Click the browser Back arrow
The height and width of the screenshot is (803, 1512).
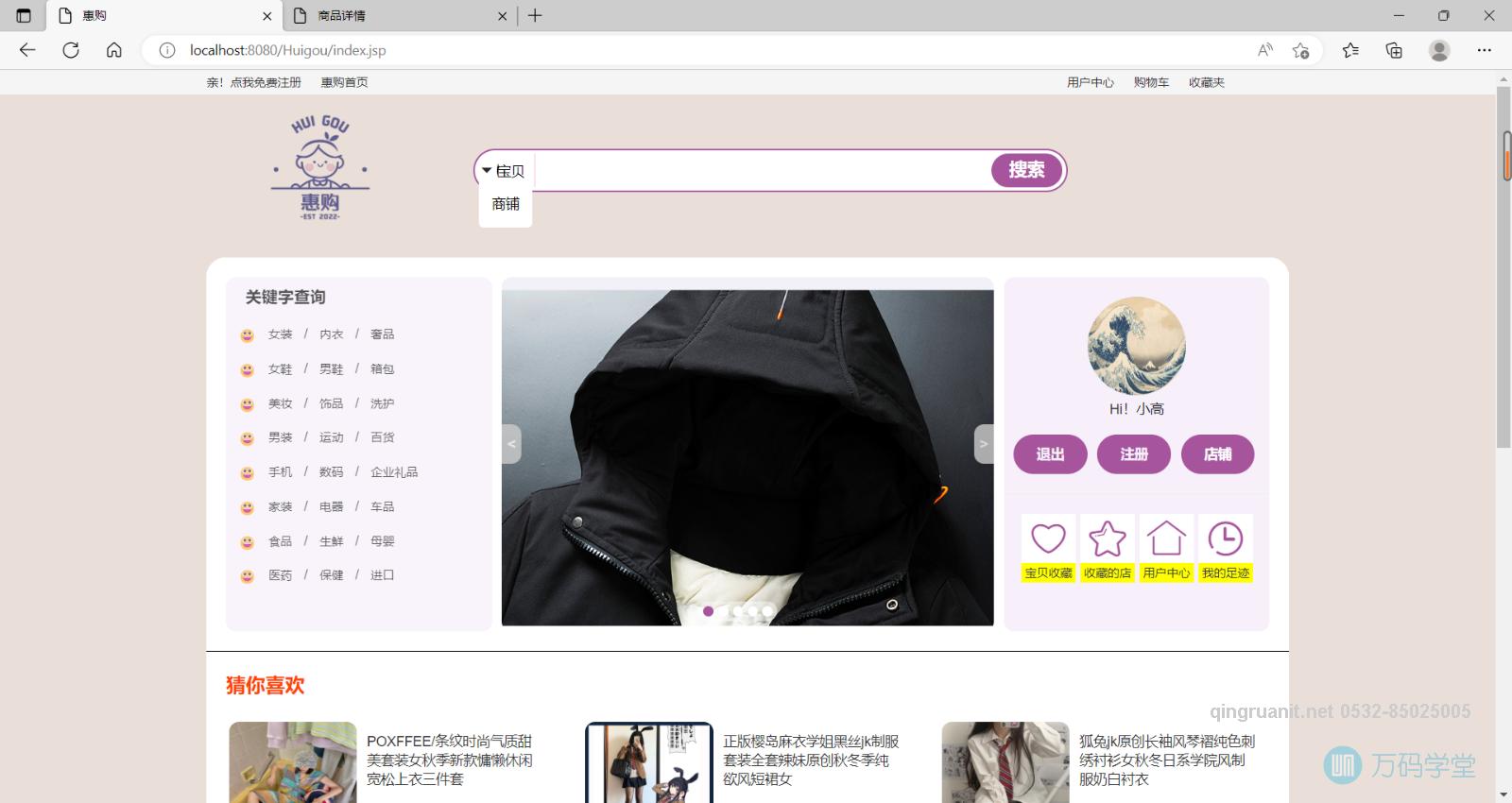click(27, 50)
